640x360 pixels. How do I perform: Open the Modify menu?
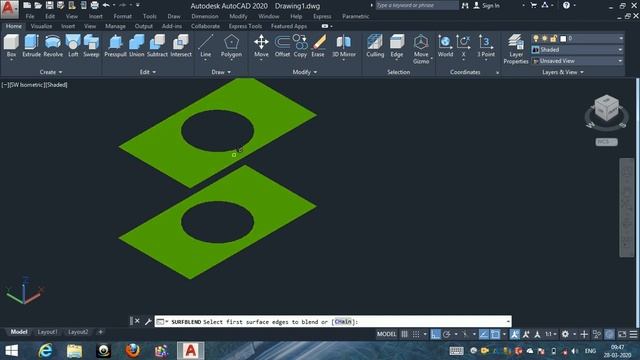click(238, 16)
